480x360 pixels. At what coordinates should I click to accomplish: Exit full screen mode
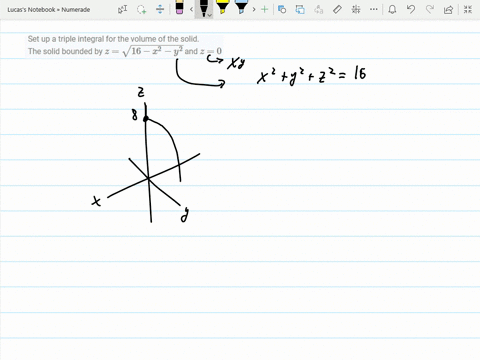tap(468, 9)
